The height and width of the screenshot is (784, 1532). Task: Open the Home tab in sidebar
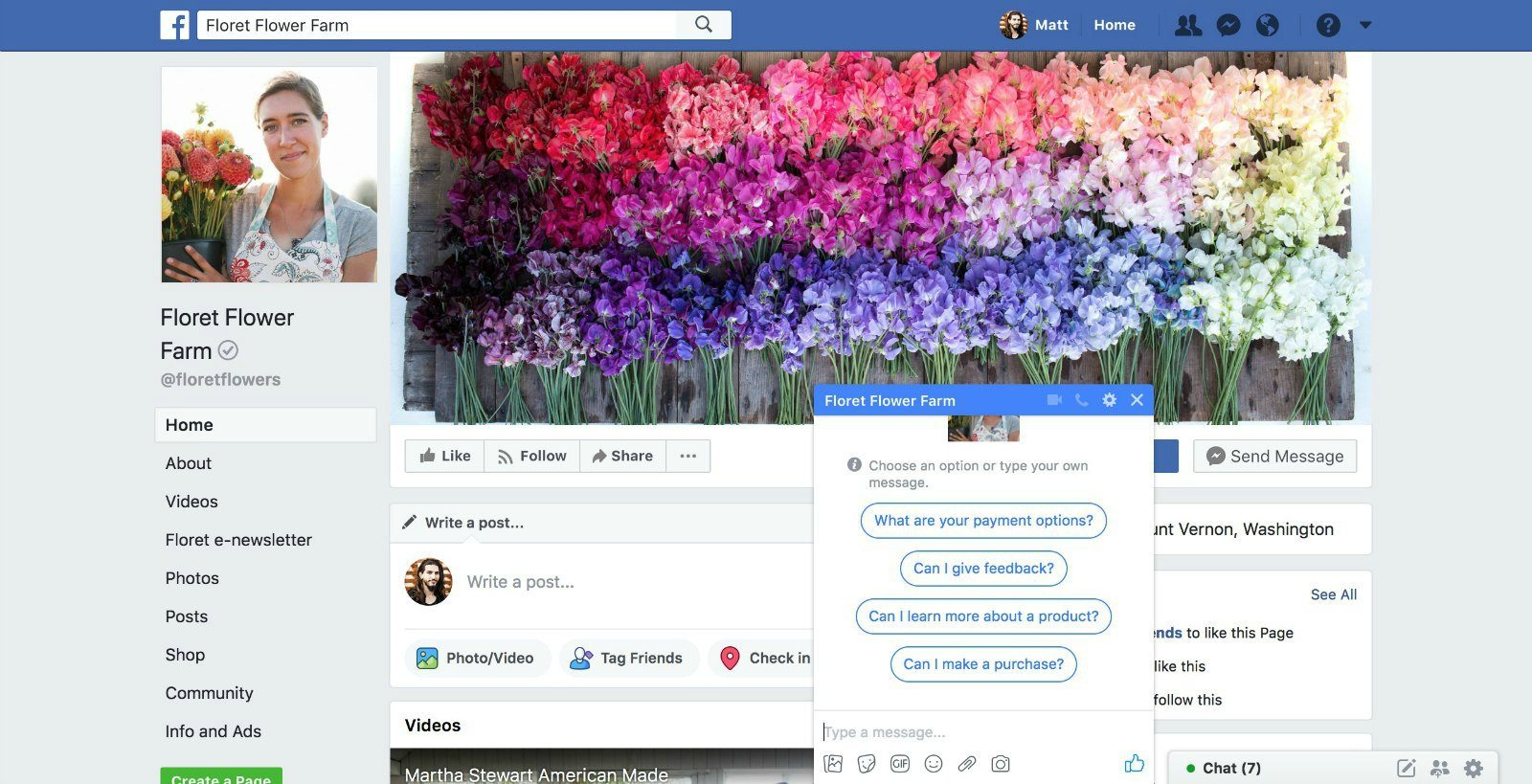point(265,425)
